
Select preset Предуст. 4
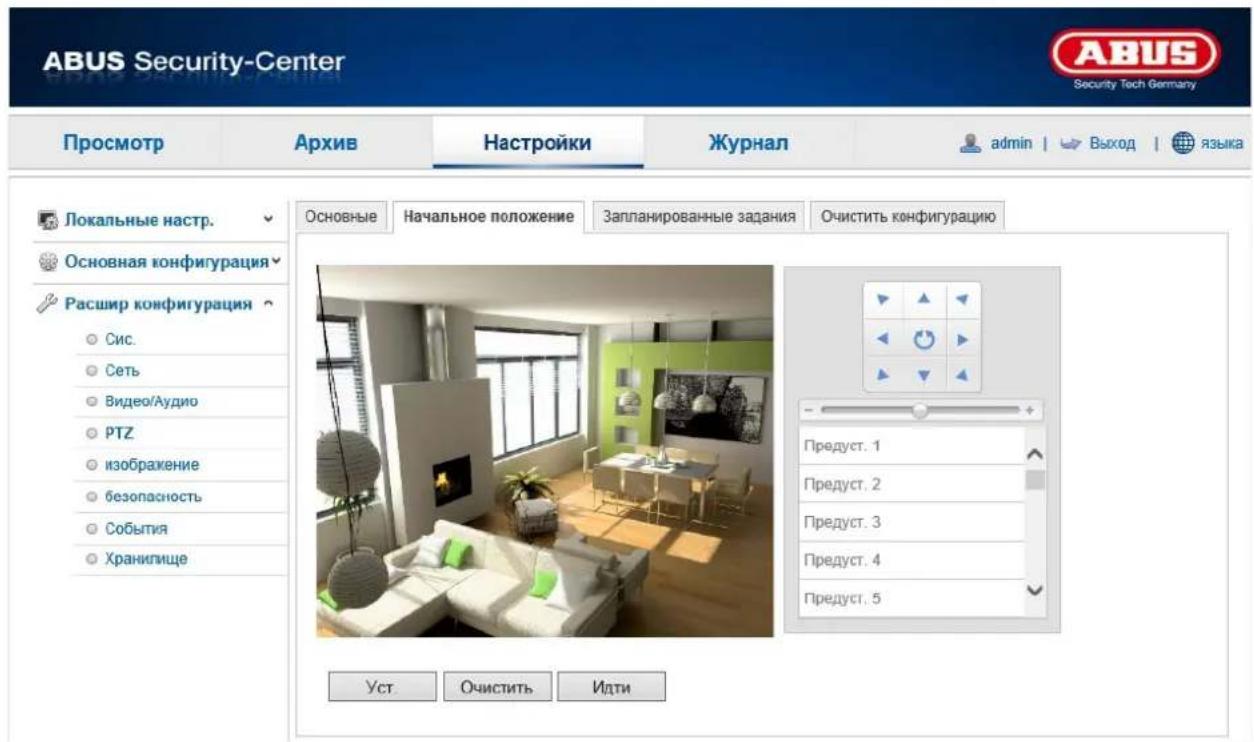[x=911, y=560]
